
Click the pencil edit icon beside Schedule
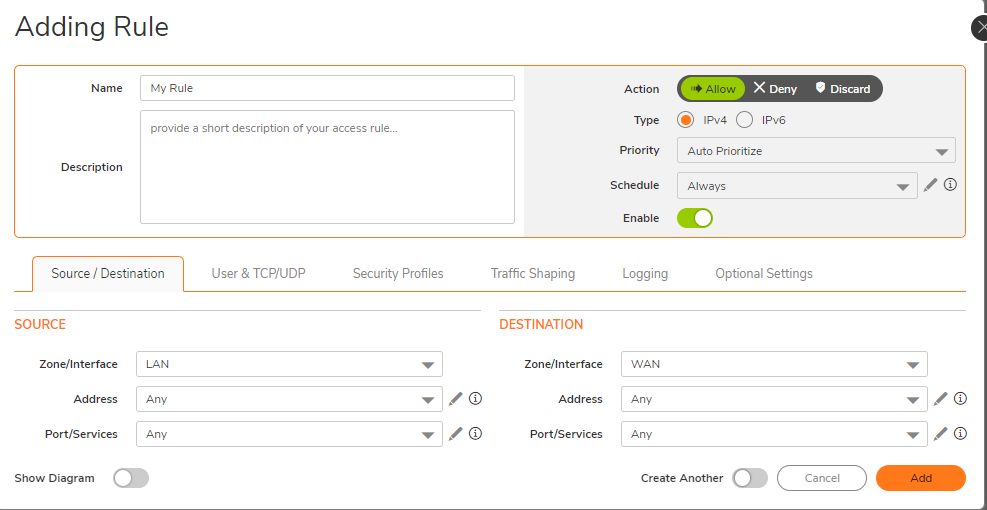930,185
